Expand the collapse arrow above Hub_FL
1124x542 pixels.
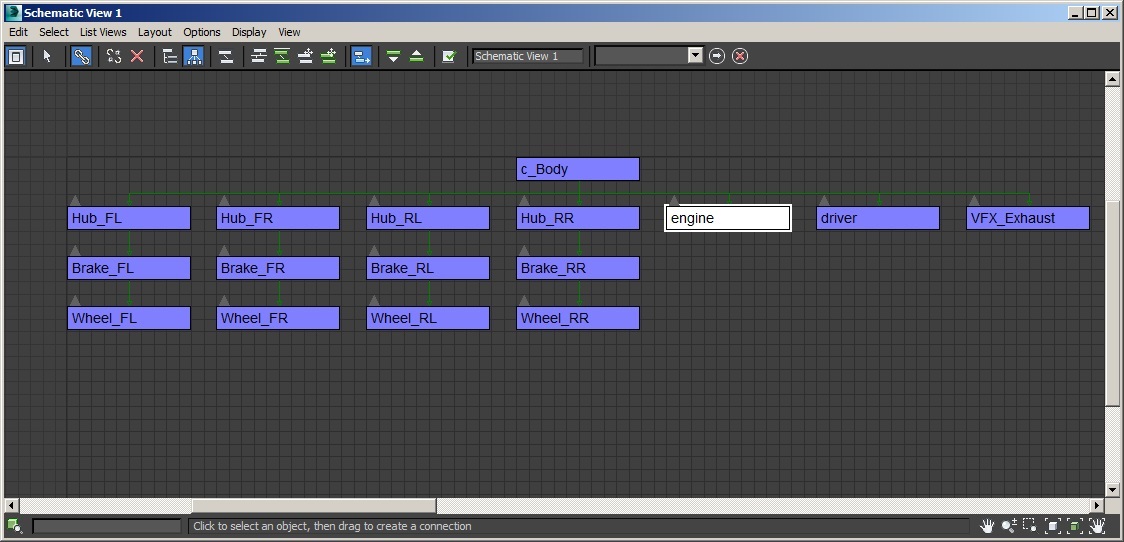75,201
